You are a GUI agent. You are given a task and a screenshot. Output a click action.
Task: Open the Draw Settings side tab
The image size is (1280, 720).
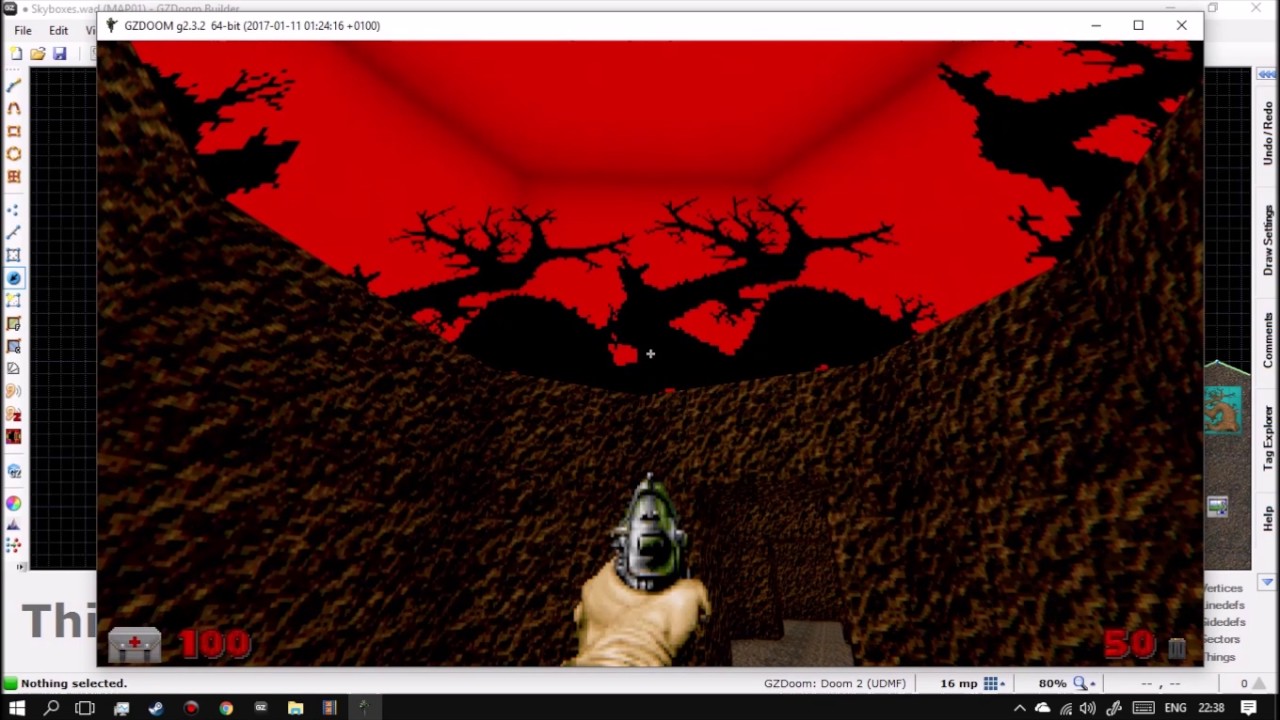[x=1268, y=240]
